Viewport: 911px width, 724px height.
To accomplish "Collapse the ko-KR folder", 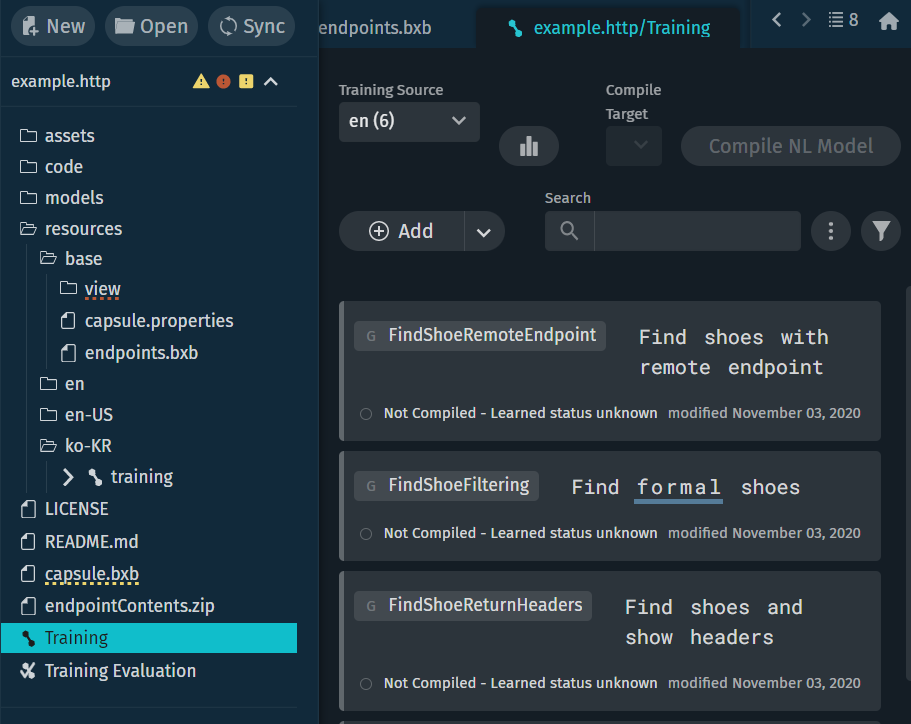I will coord(76,446).
